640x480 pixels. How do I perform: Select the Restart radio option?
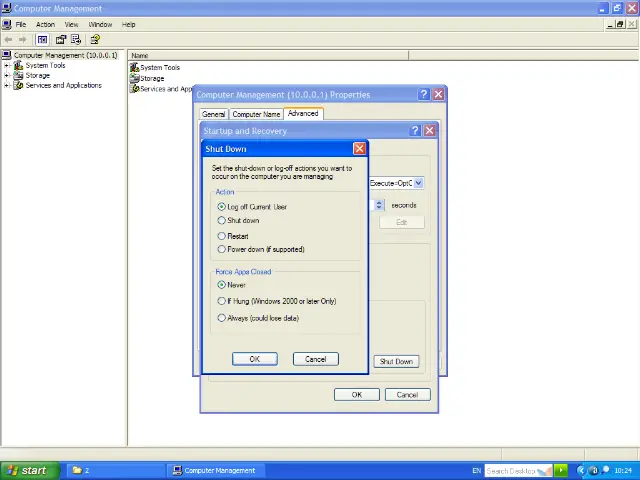pos(221,236)
